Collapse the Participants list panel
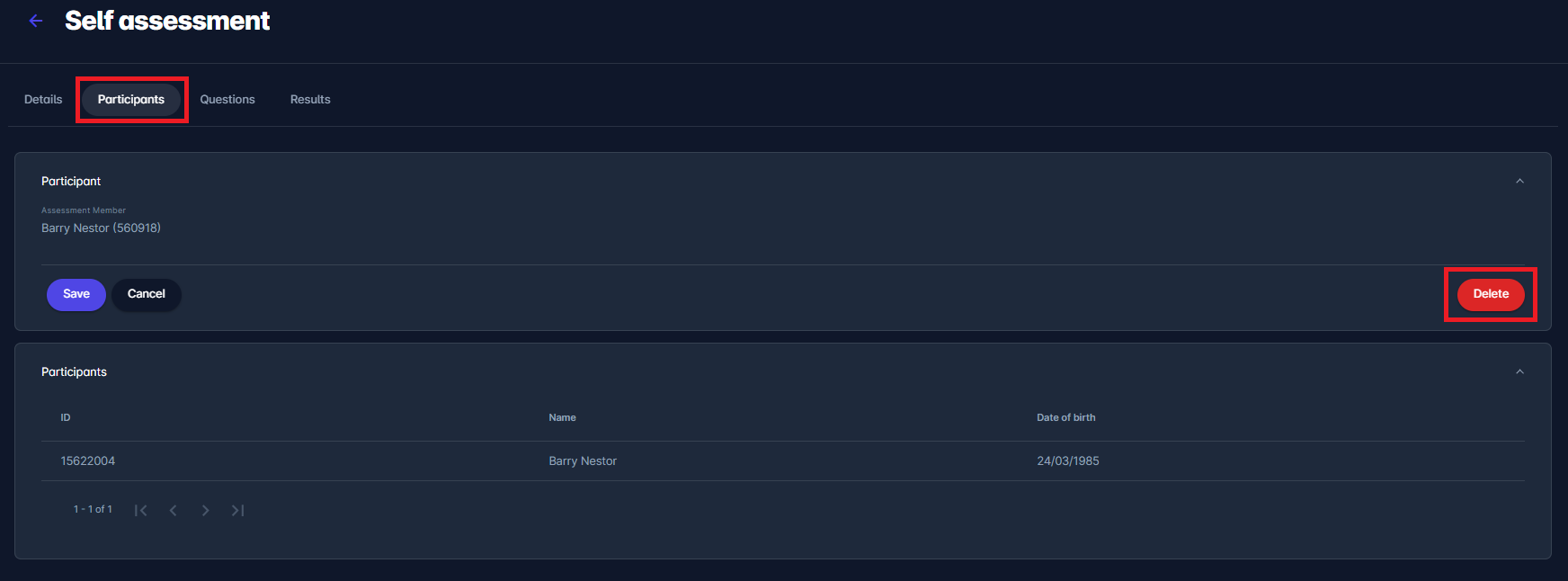 [1519, 371]
